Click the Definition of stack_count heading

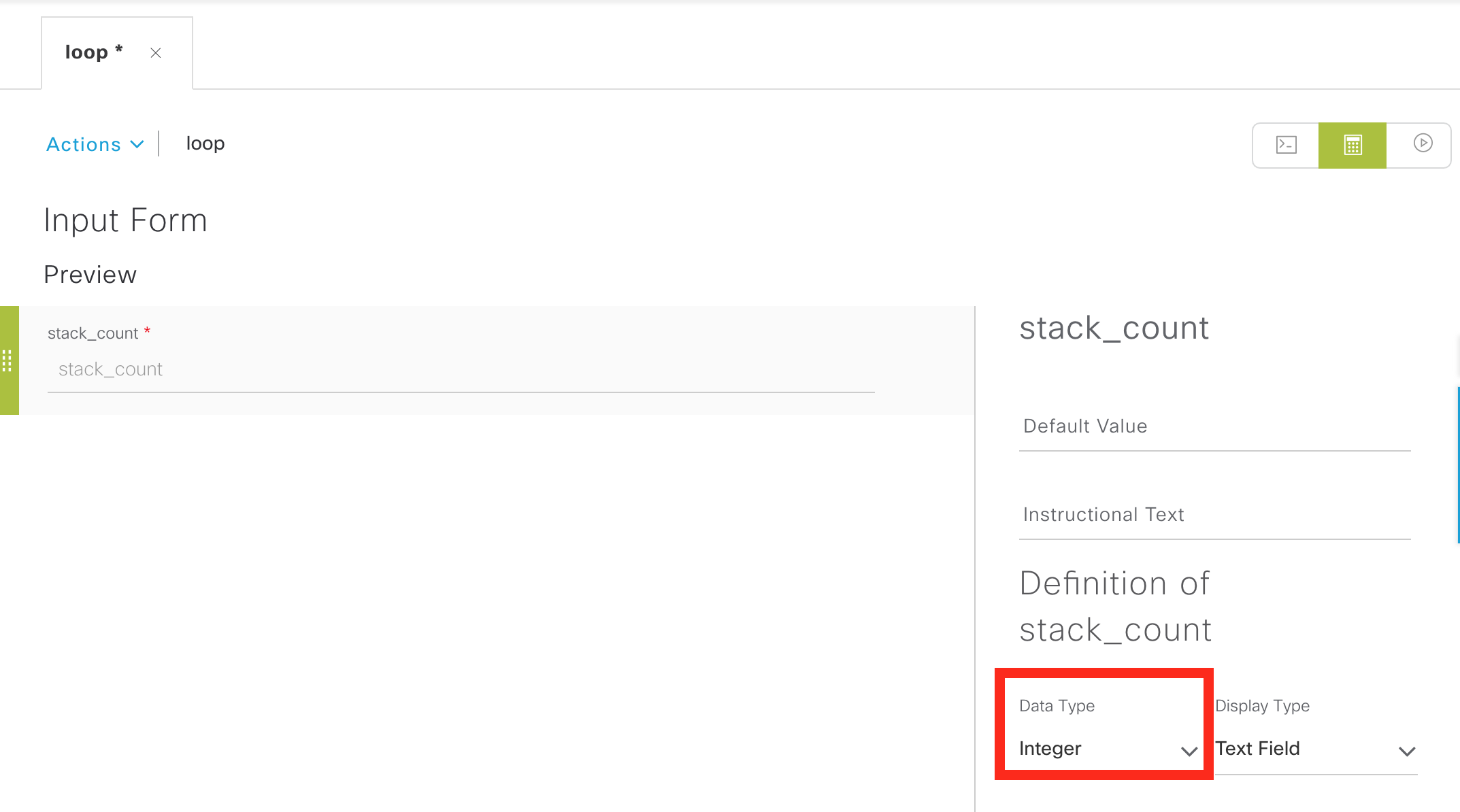pos(1115,606)
